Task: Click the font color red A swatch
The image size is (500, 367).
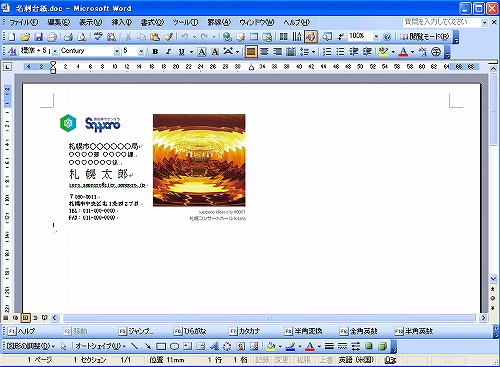Action: tap(403, 52)
